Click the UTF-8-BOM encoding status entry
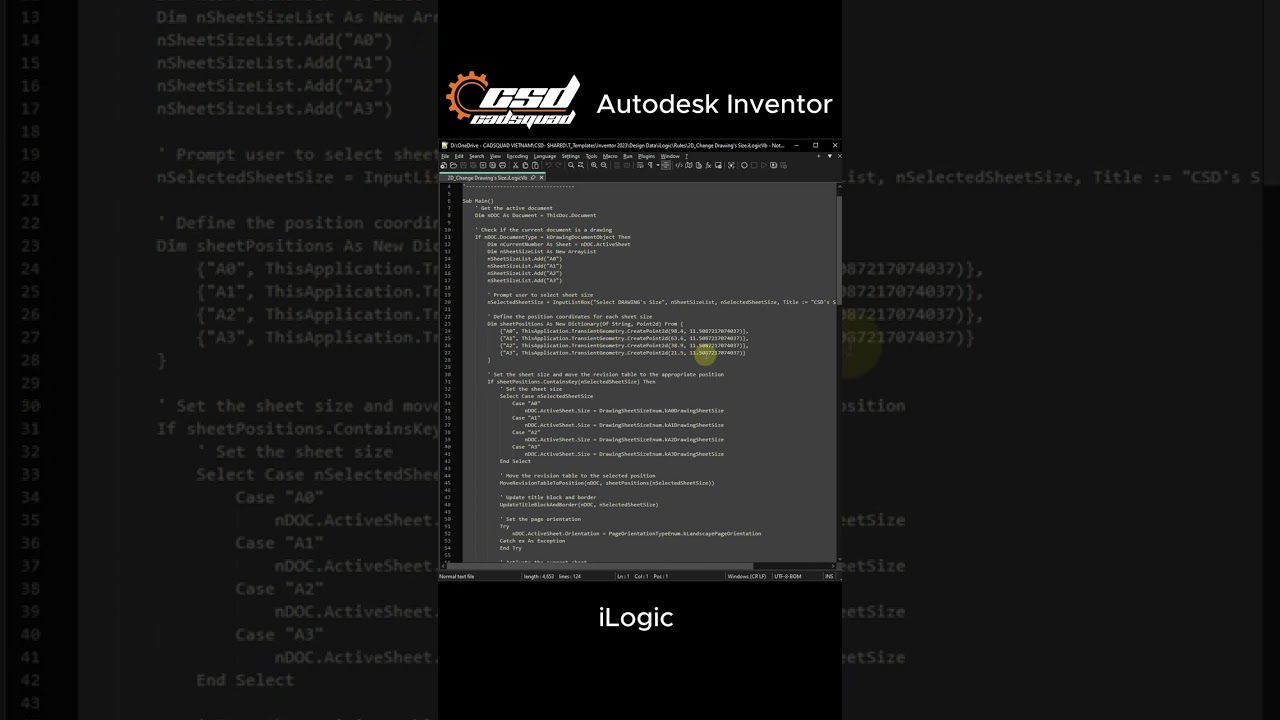Image resolution: width=1280 pixels, height=720 pixels. click(787, 576)
